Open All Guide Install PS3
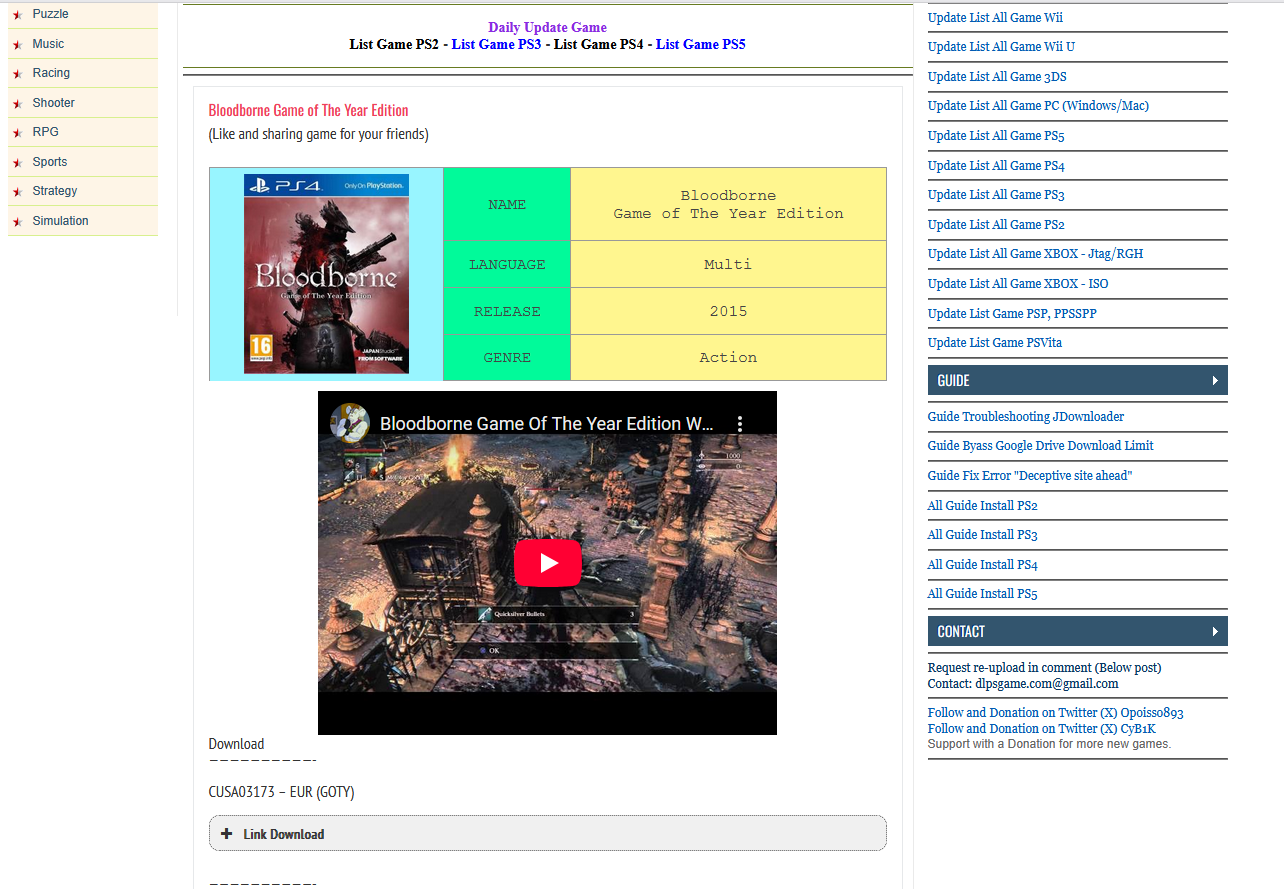The height and width of the screenshot is (889, 1284). click(982, 534)
